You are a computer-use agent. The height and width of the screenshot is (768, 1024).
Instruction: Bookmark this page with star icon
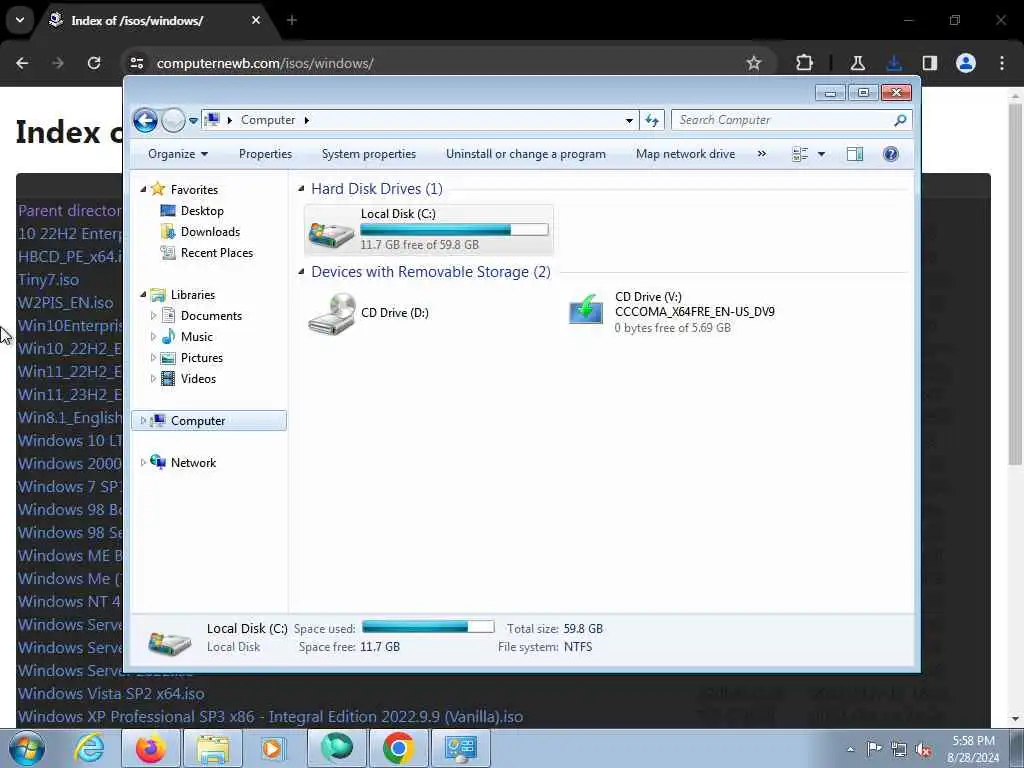coord(754,63)
